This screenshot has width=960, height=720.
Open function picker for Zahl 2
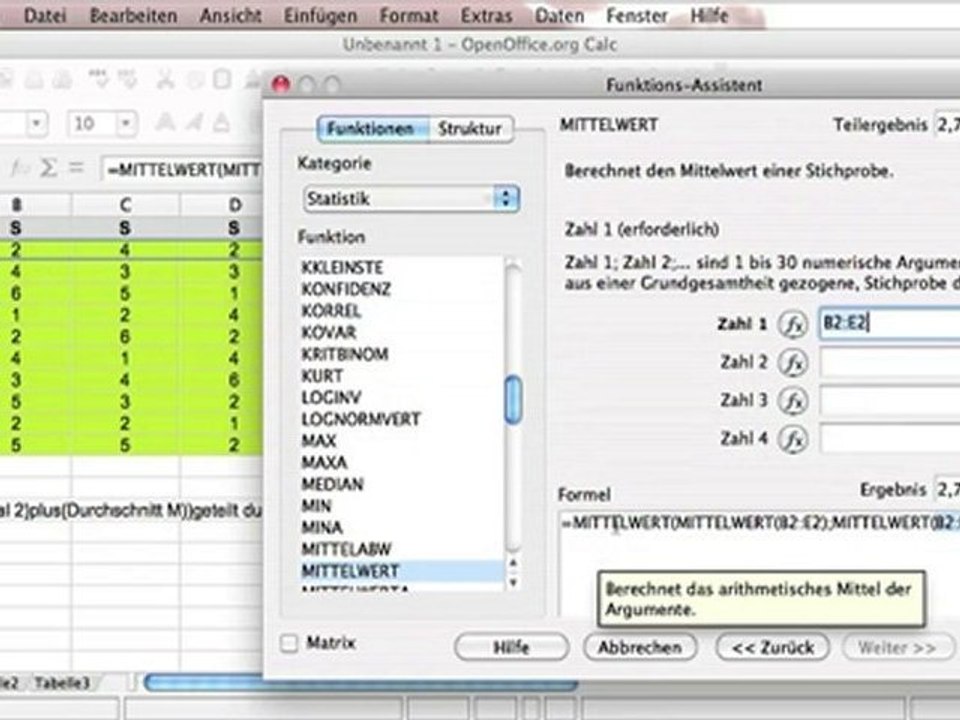[793, 362]
